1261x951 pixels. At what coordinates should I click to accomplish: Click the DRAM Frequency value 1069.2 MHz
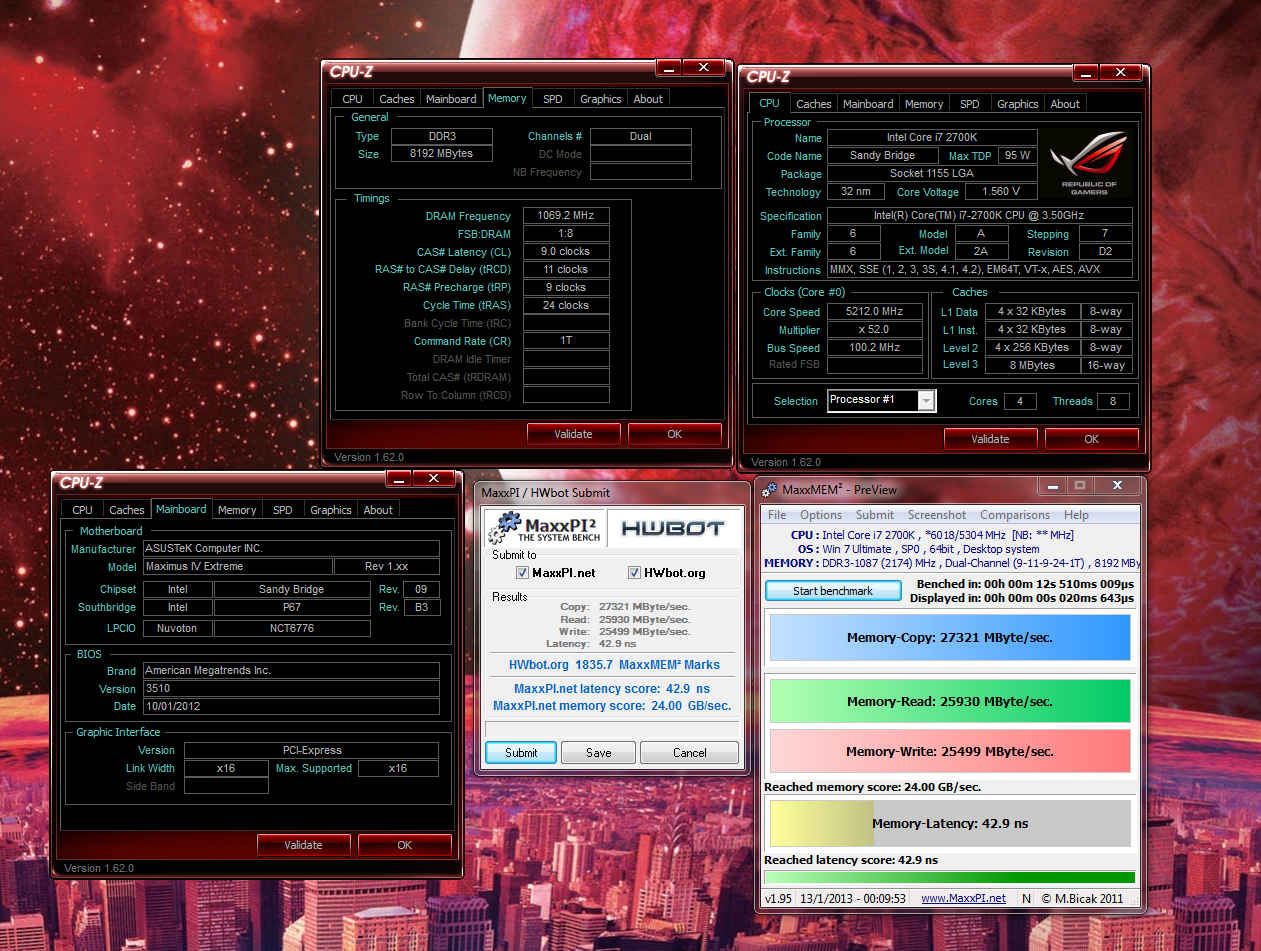tap(566, 216)
